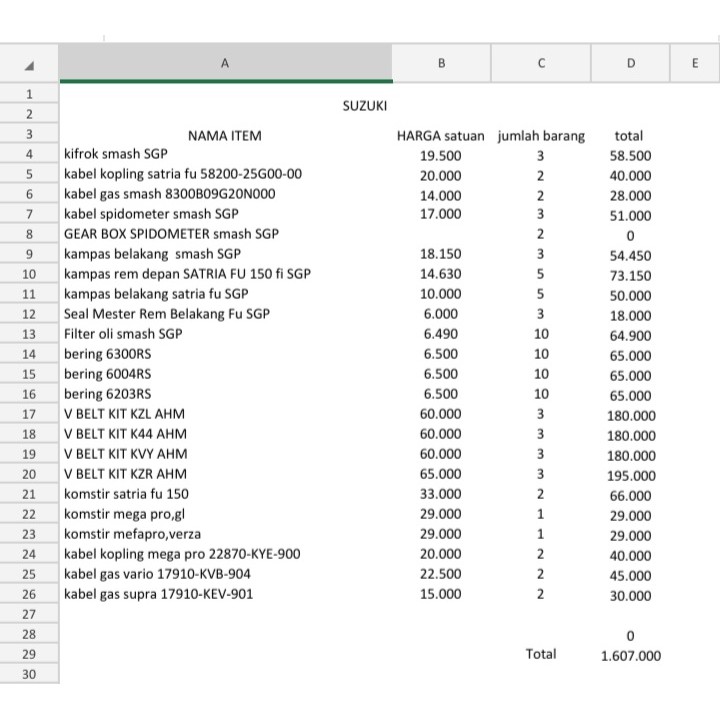720x720 pixels.
Task: Select the Filter oli smash SGP cell
Action: coord(123,334)
